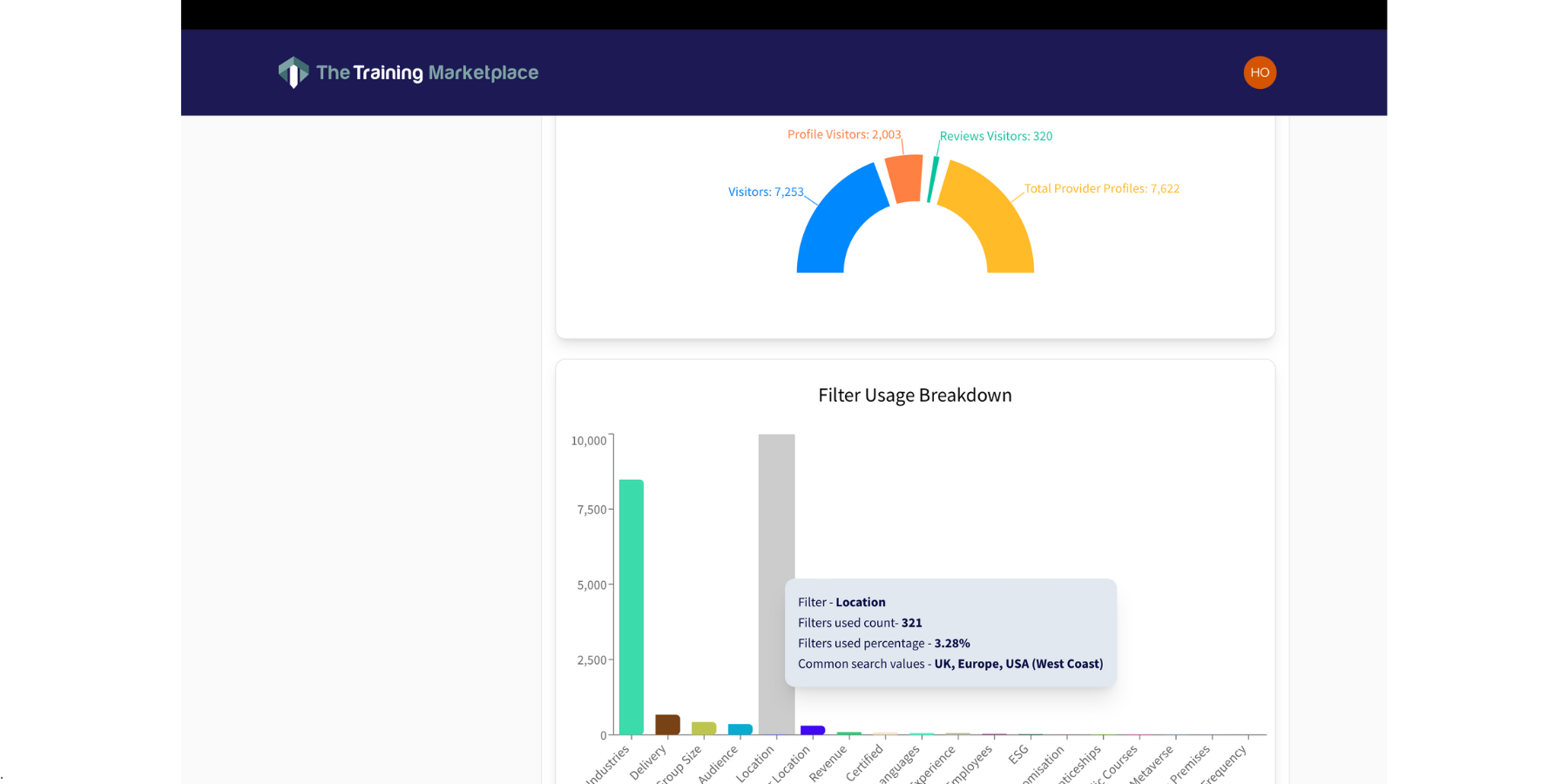The height and width of the screenshot is (784, 1568).
Task: Click the Visitors: 7,253 label
Action: click(x=766, y=192)
